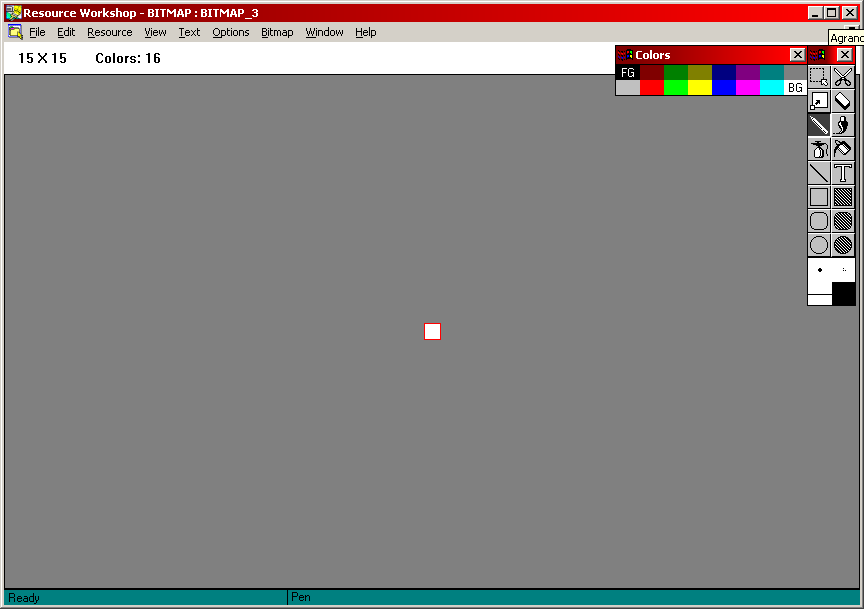
Task: Select the Eraser tool
Action: [843, 101]
